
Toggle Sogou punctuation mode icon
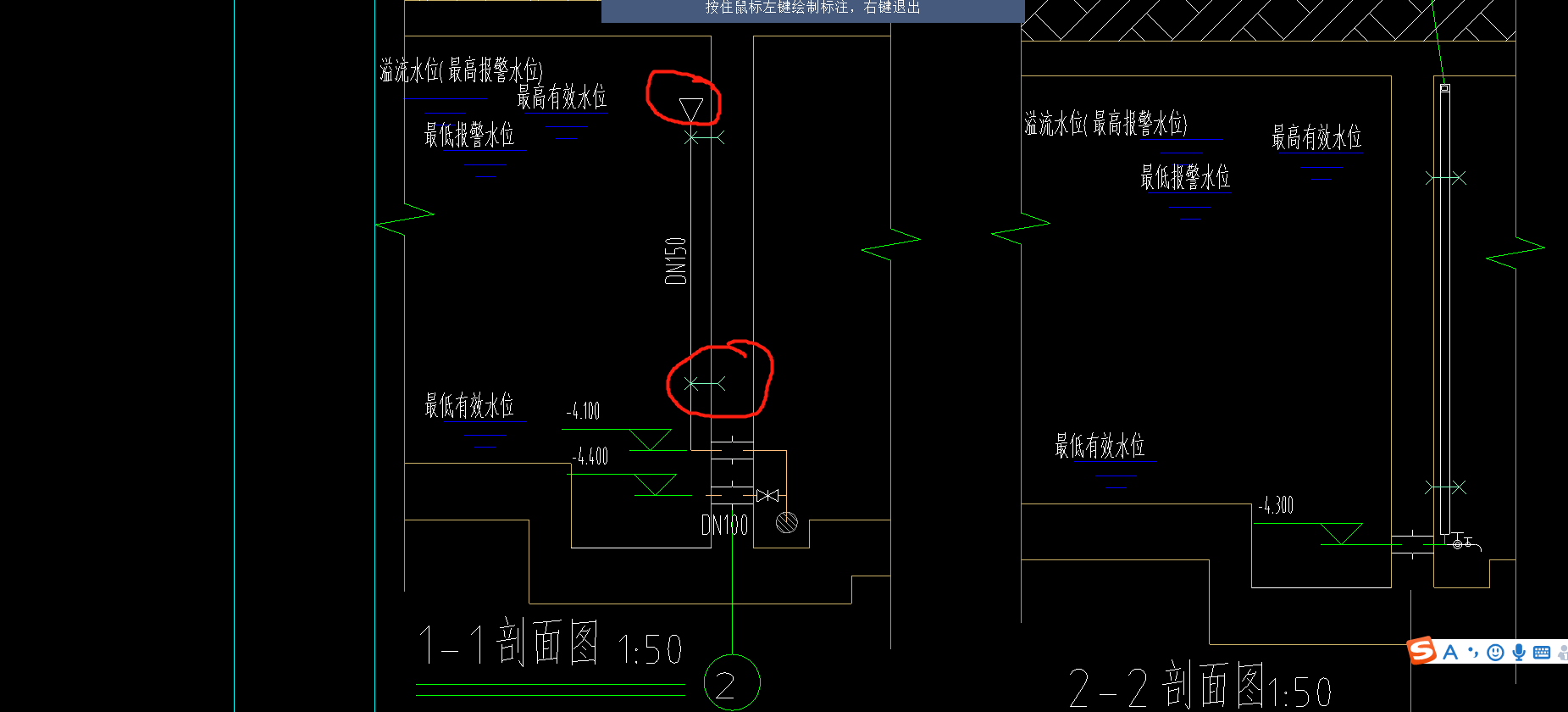click(1473, 652)
